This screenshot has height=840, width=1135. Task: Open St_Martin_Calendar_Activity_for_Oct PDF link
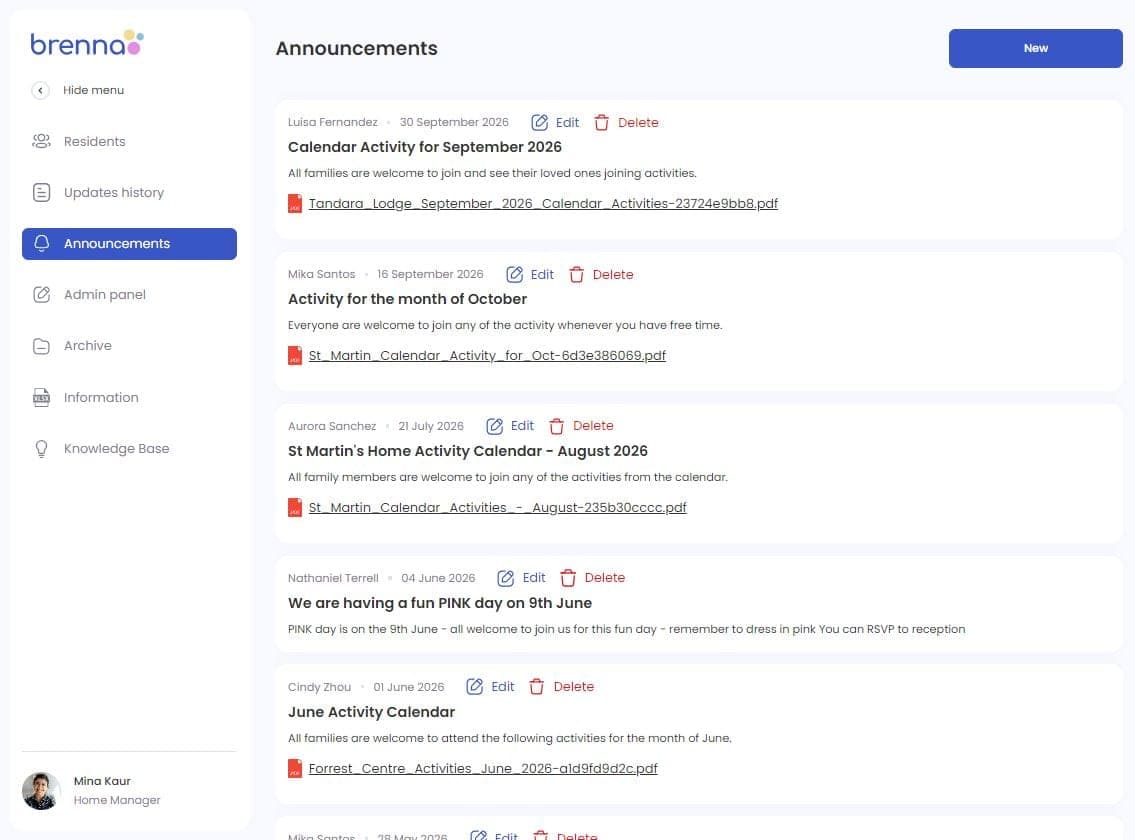coord(487,356)
